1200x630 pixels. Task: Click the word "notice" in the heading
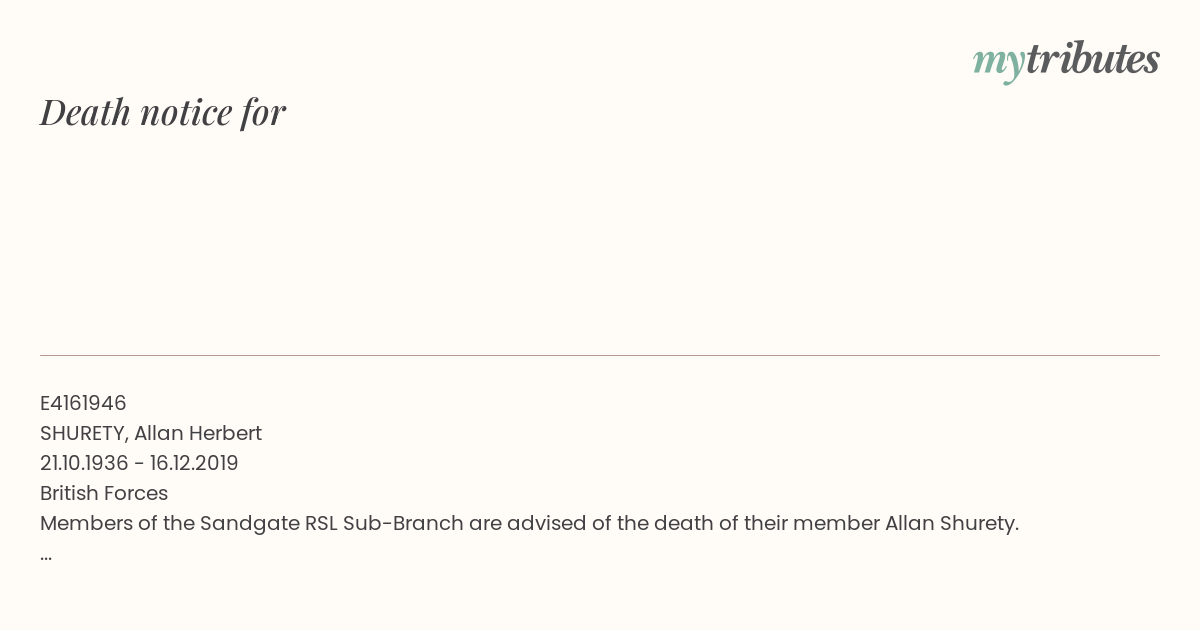(x=186, y=112)
